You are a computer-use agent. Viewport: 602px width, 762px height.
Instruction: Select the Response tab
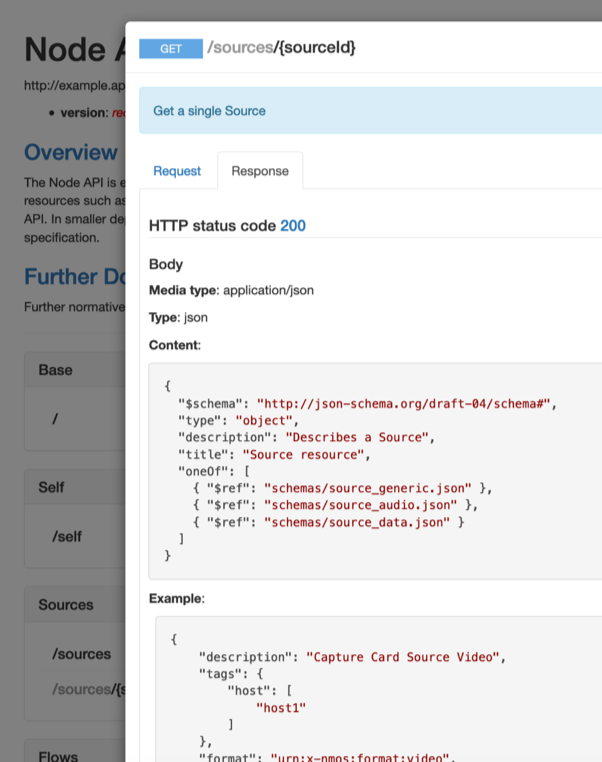tap(260, 171)
